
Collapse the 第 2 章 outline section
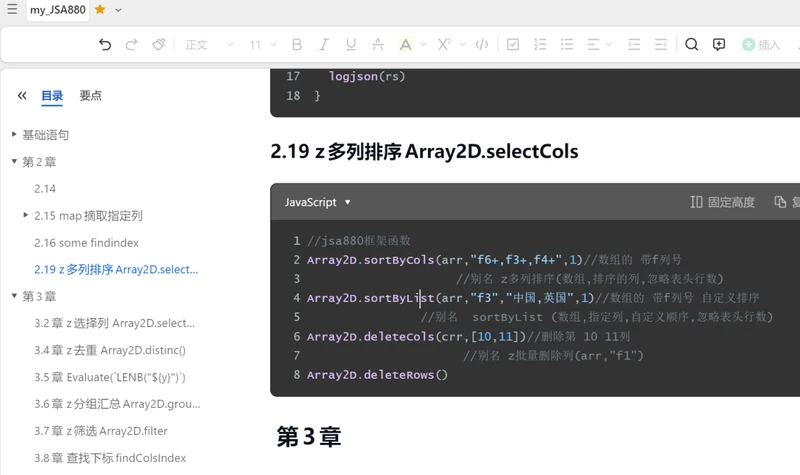click(x=14, y=161)
